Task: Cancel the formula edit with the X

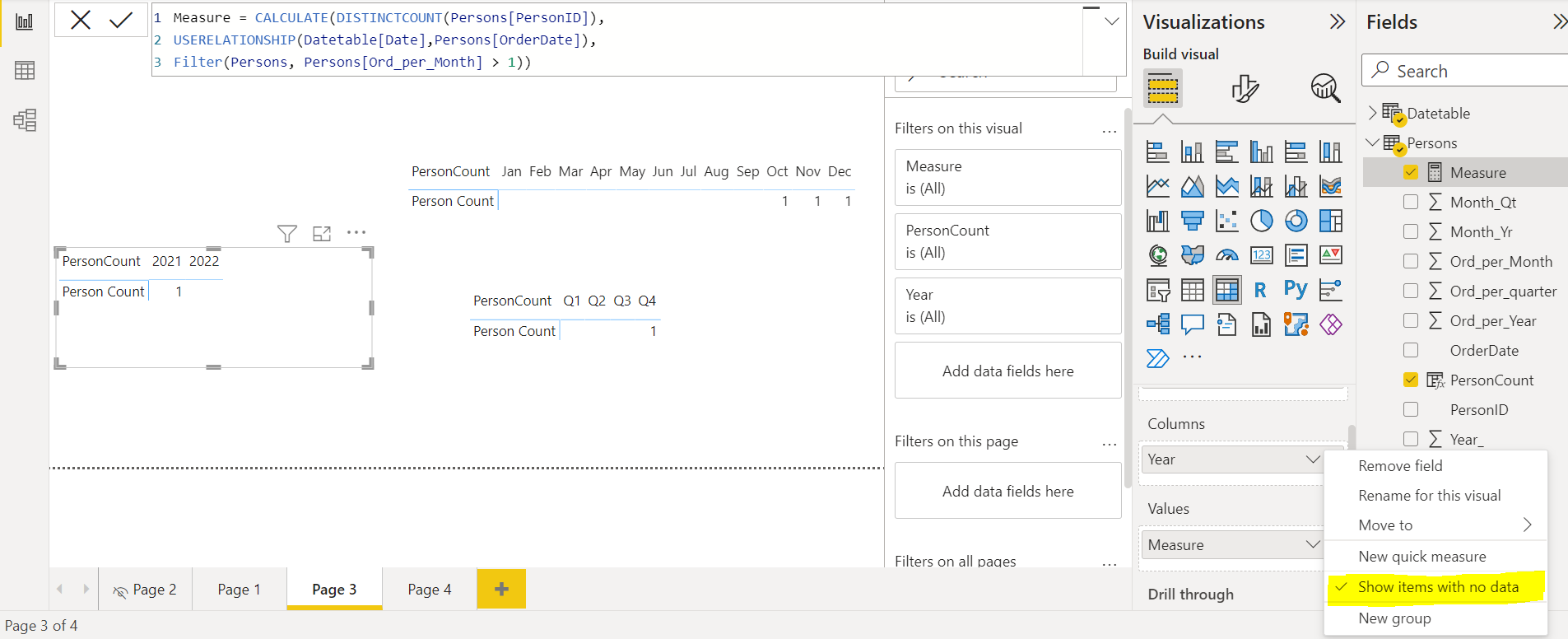Action: click(x=81, y=20)
